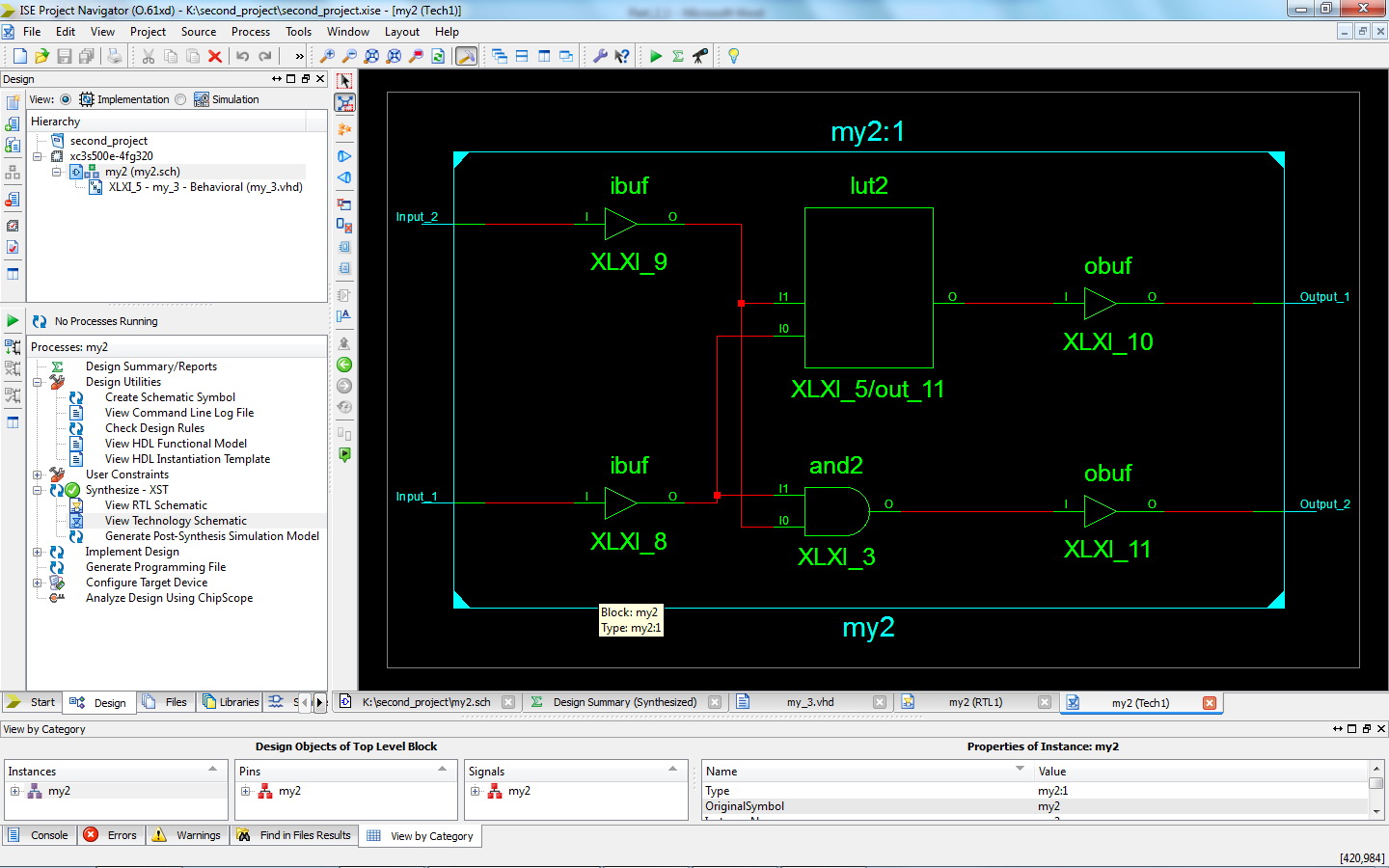Click the green back arrow in schematic toolbar
Image resolution: width=1389 pixels, height=868 pixels.
click(x=344, y=365)
